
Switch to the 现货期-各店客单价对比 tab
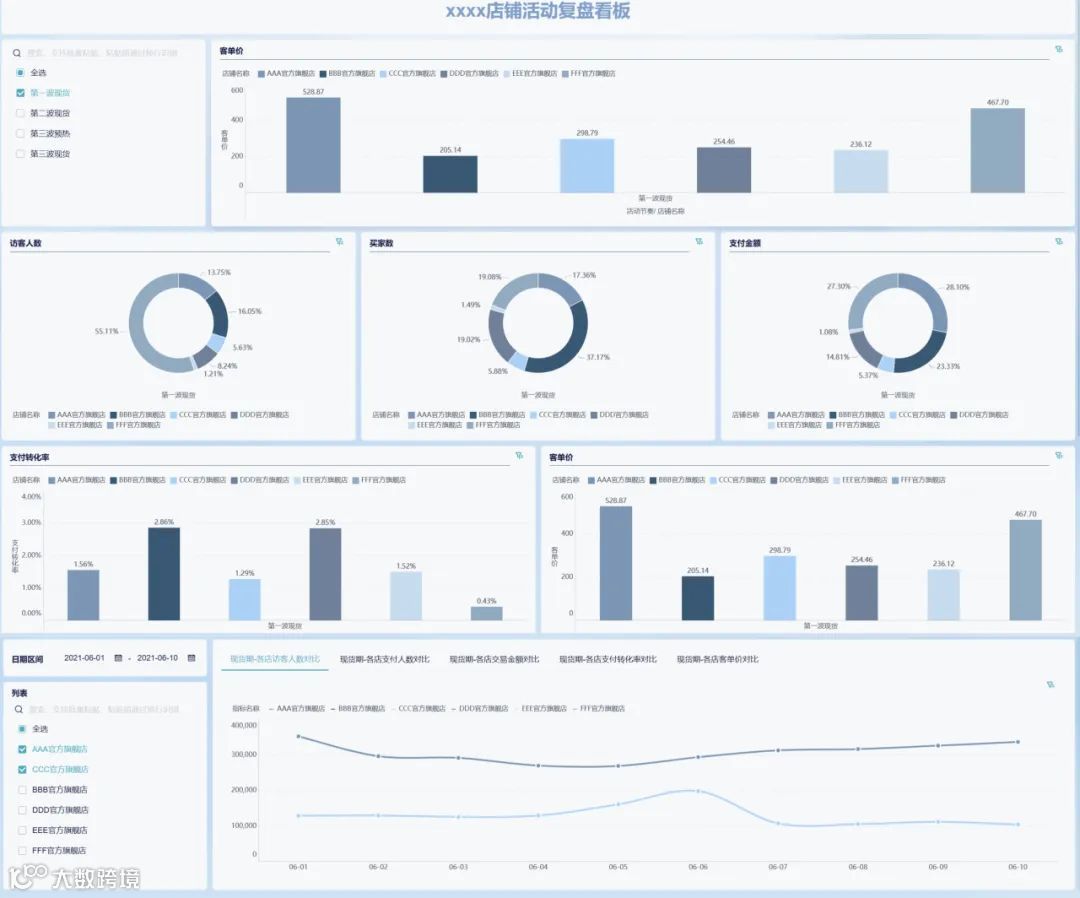[x=717, y=659]
